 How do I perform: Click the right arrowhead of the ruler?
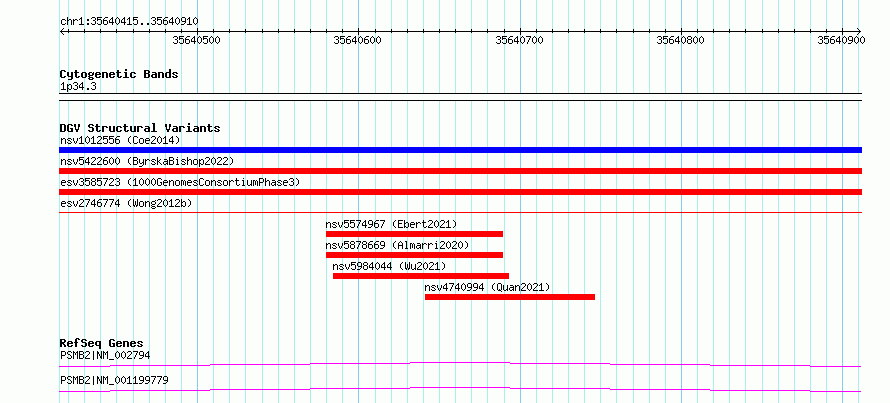tap(859, 31)
